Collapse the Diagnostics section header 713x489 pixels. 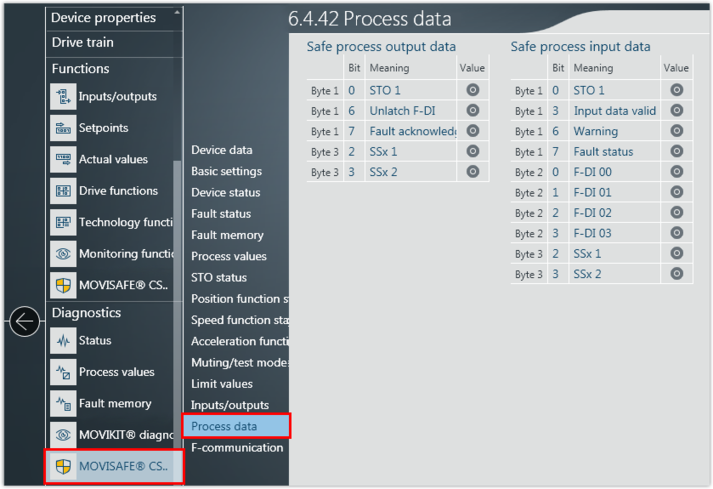tap(86, 313)
